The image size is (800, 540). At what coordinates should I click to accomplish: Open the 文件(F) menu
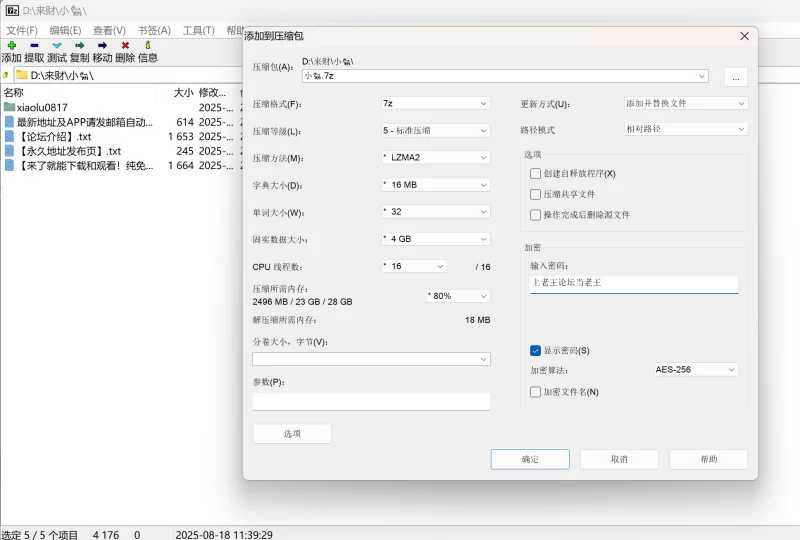[x=22, y=31]
